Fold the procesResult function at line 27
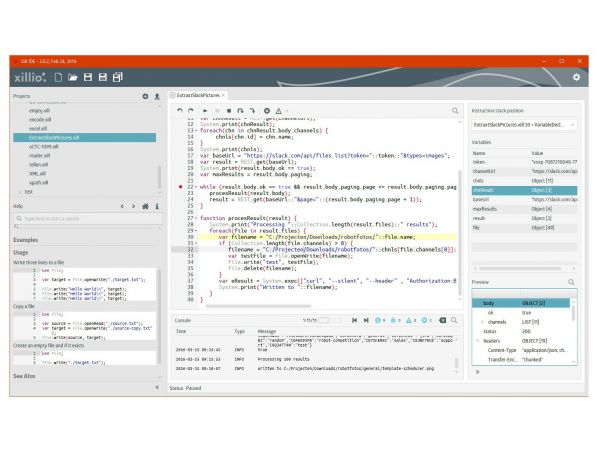The width and height of the screenshot is (600, 451). 196,218
